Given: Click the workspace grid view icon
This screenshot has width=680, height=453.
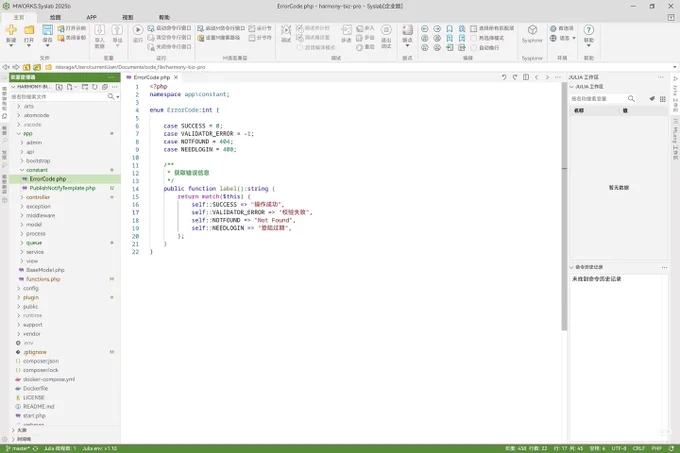Looking at the screenshot, I should click(663, 99).
